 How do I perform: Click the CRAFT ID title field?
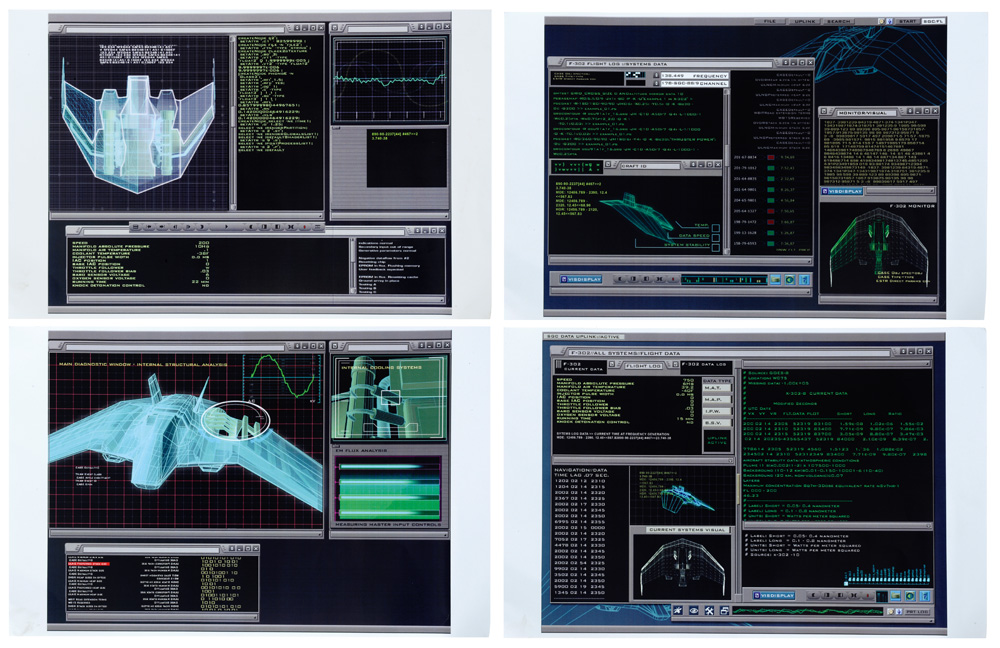[x=651, y=165]
